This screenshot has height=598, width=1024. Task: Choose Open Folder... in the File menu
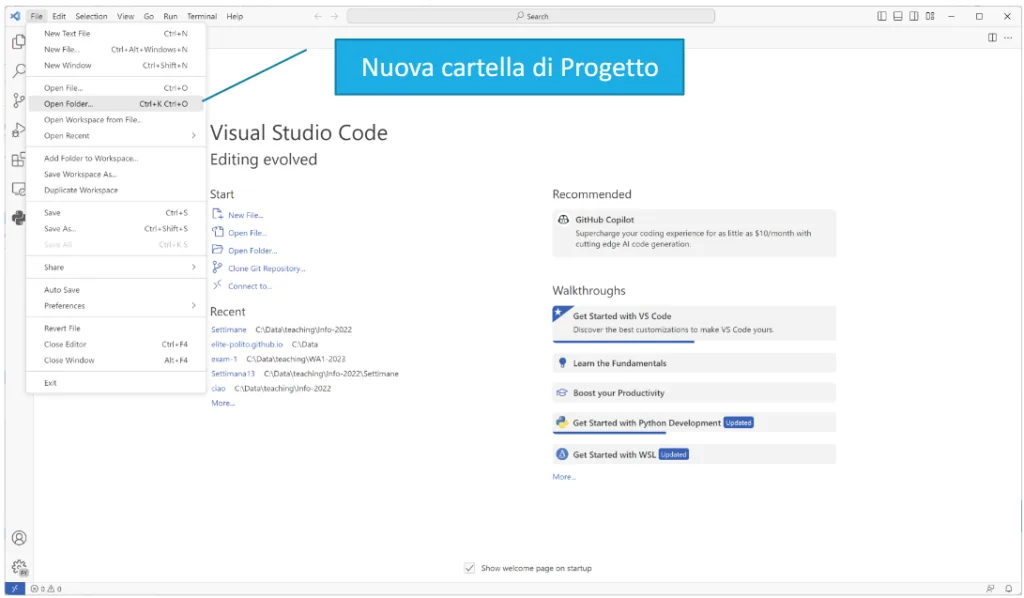pyautogui.click(x=116, y=104)
